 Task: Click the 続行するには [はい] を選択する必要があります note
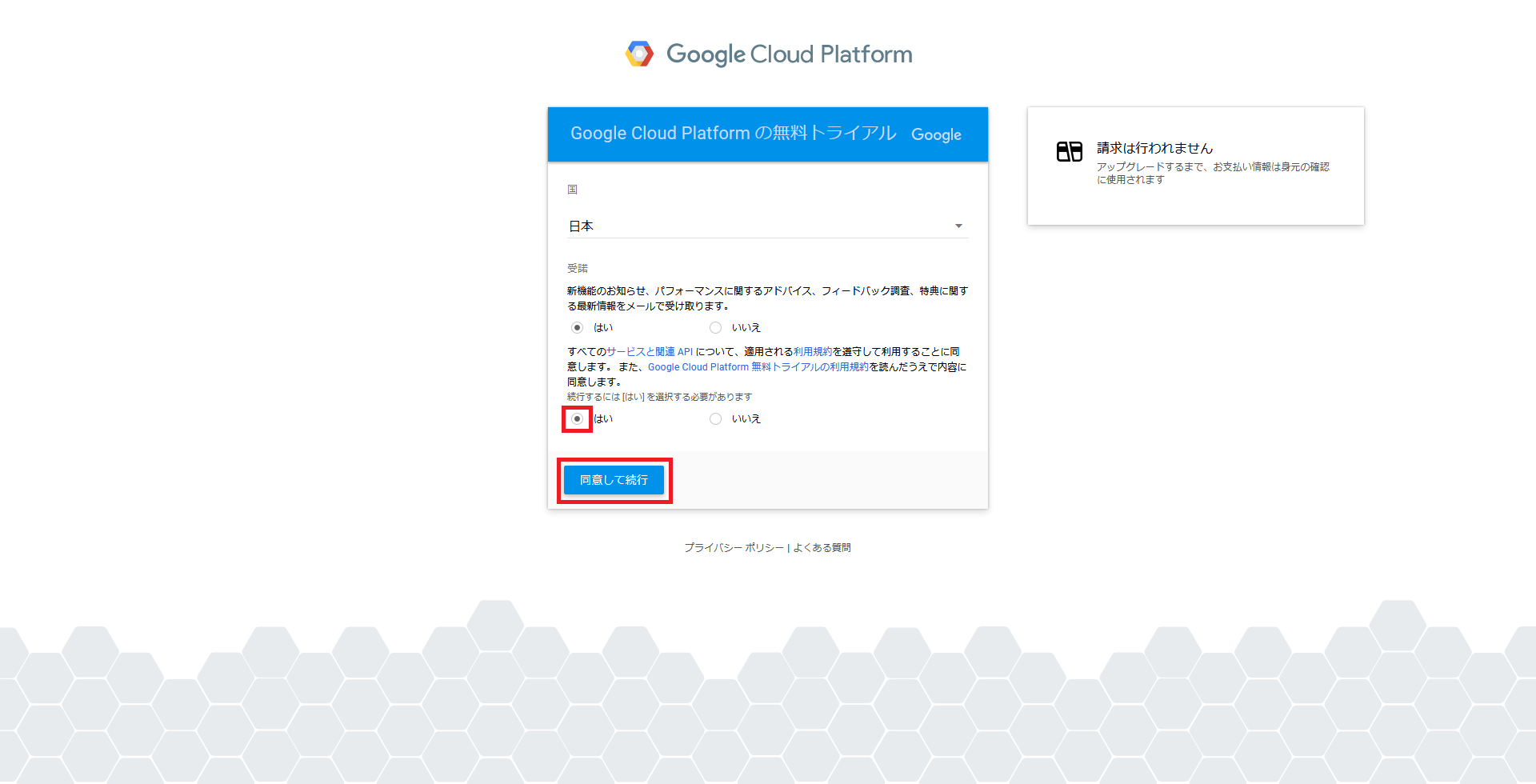tap(660, 397)
